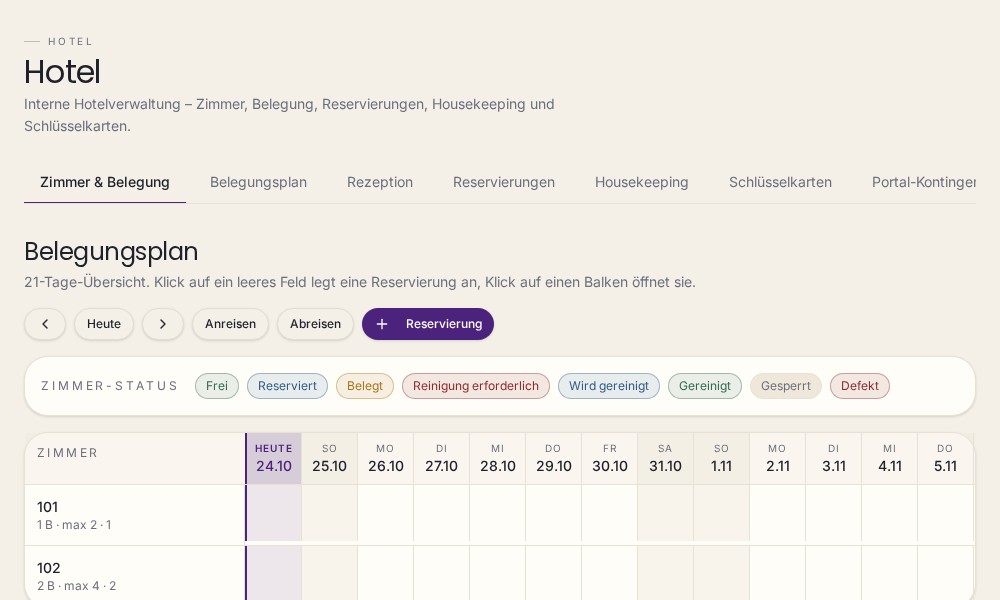Select the Gesperrt status chip
Screen dimensions: 1000x600
[786, 386]
